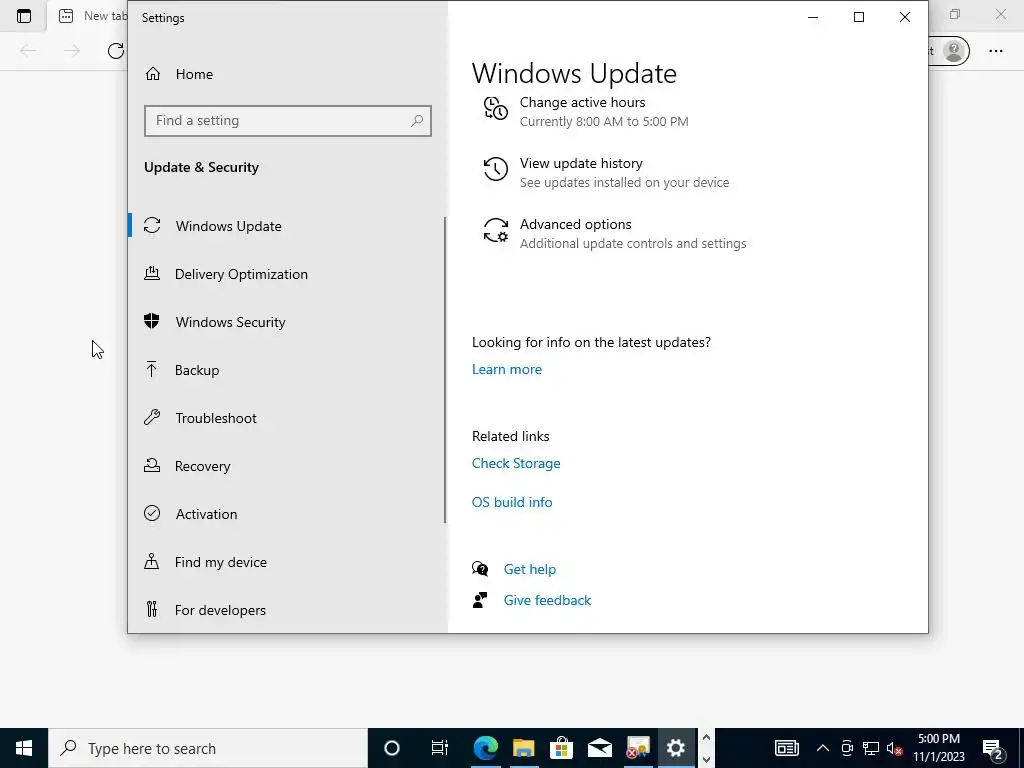Click the Meet Now camera tray icon
The width and height of the screenshot is (1024, 768).
click(847, 748)
